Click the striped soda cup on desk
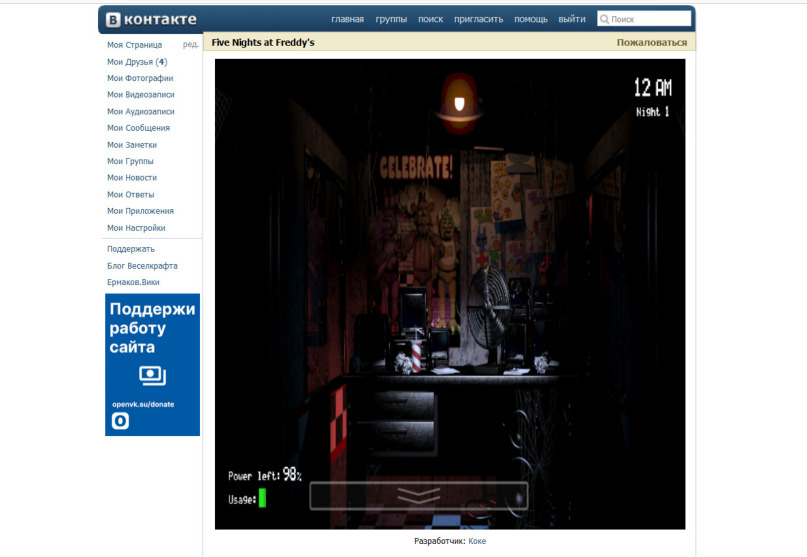This screenshot has width=807, height=557. 416,354
